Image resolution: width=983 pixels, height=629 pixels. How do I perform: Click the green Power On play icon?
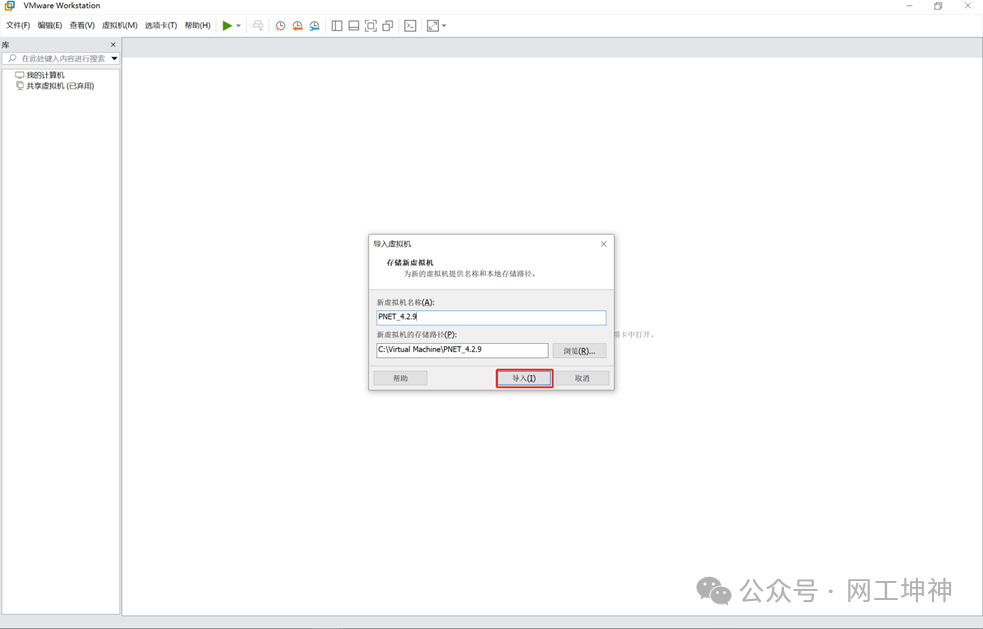click(x=227, y=26)
